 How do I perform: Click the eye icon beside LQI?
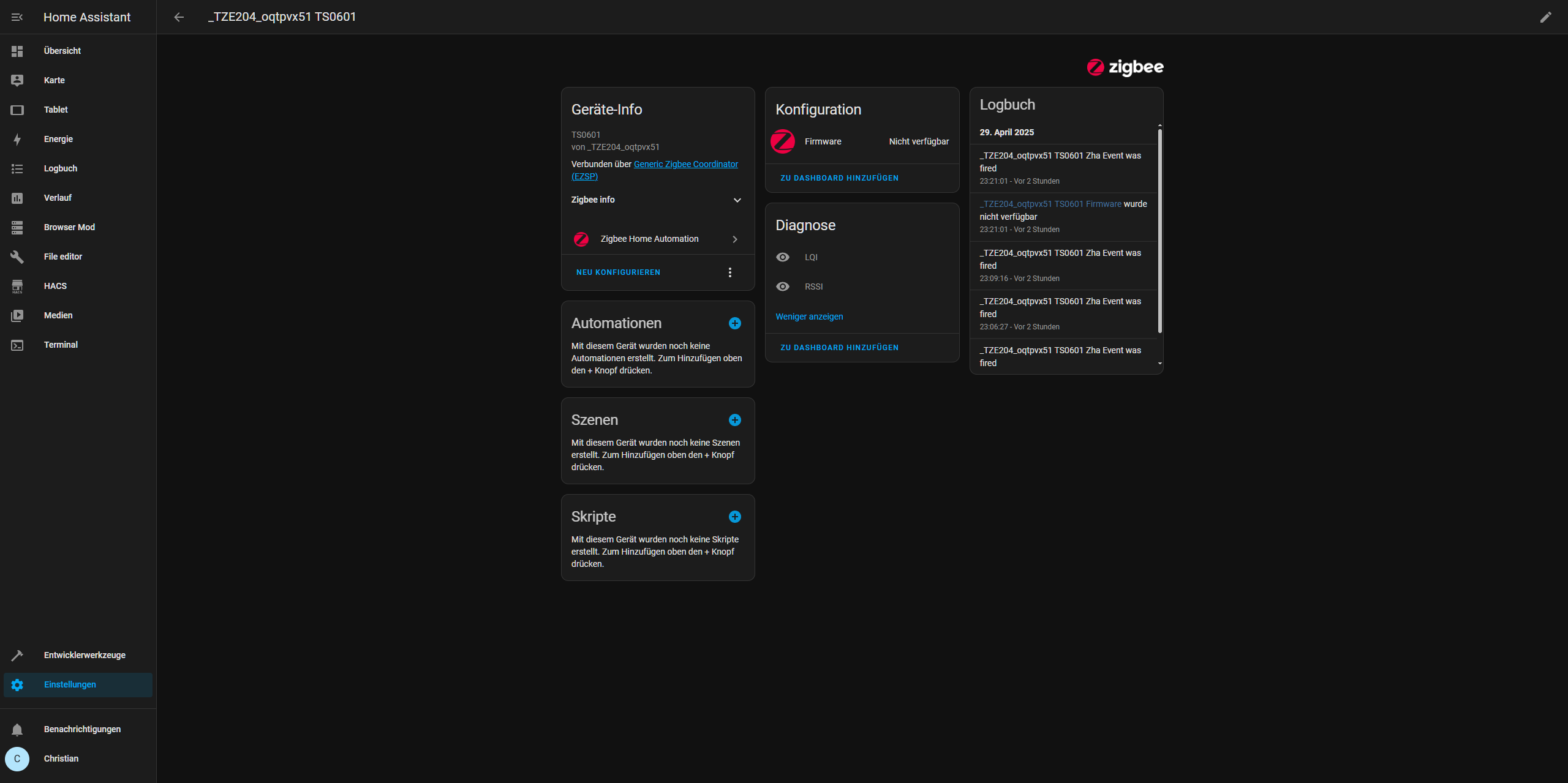point(783,257)
